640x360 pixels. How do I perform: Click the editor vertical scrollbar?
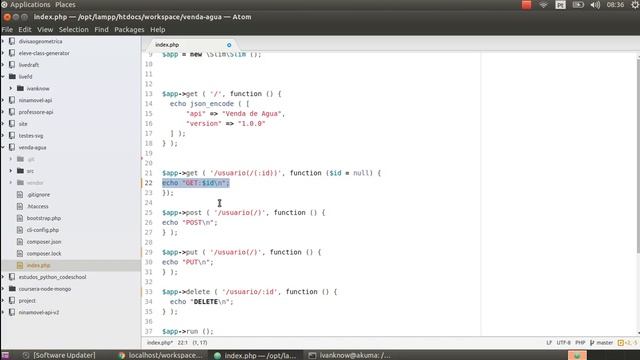coord(638,157)
